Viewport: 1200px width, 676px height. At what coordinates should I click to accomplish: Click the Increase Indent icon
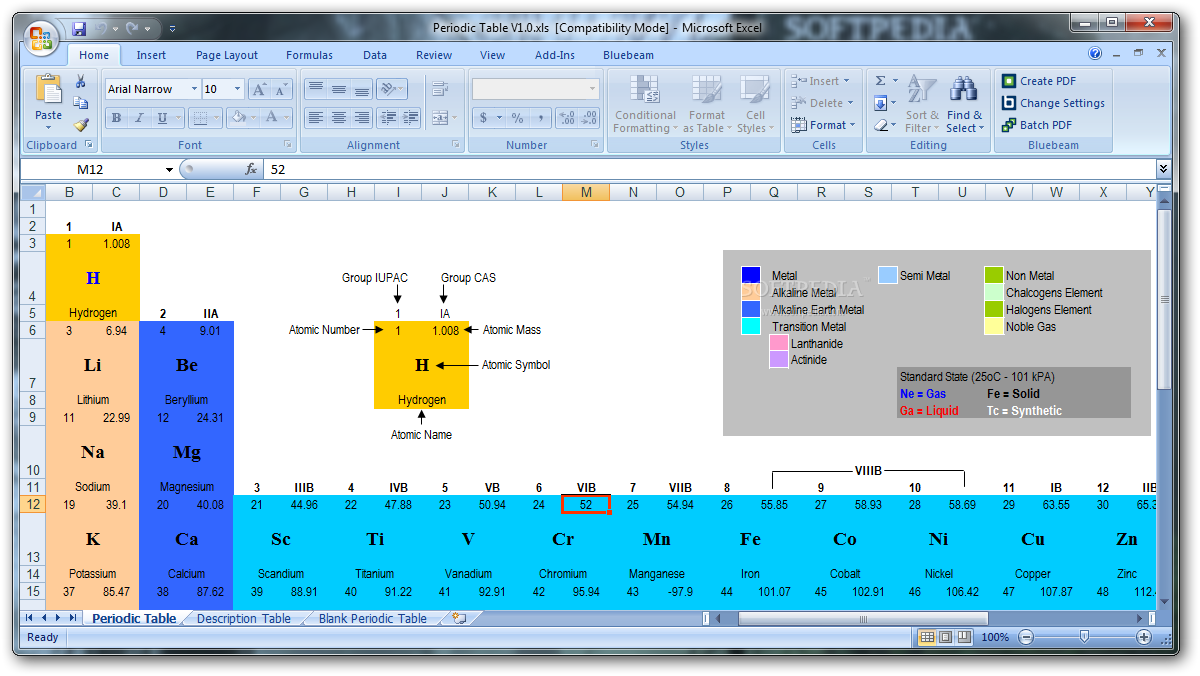[x=410, y=118]
